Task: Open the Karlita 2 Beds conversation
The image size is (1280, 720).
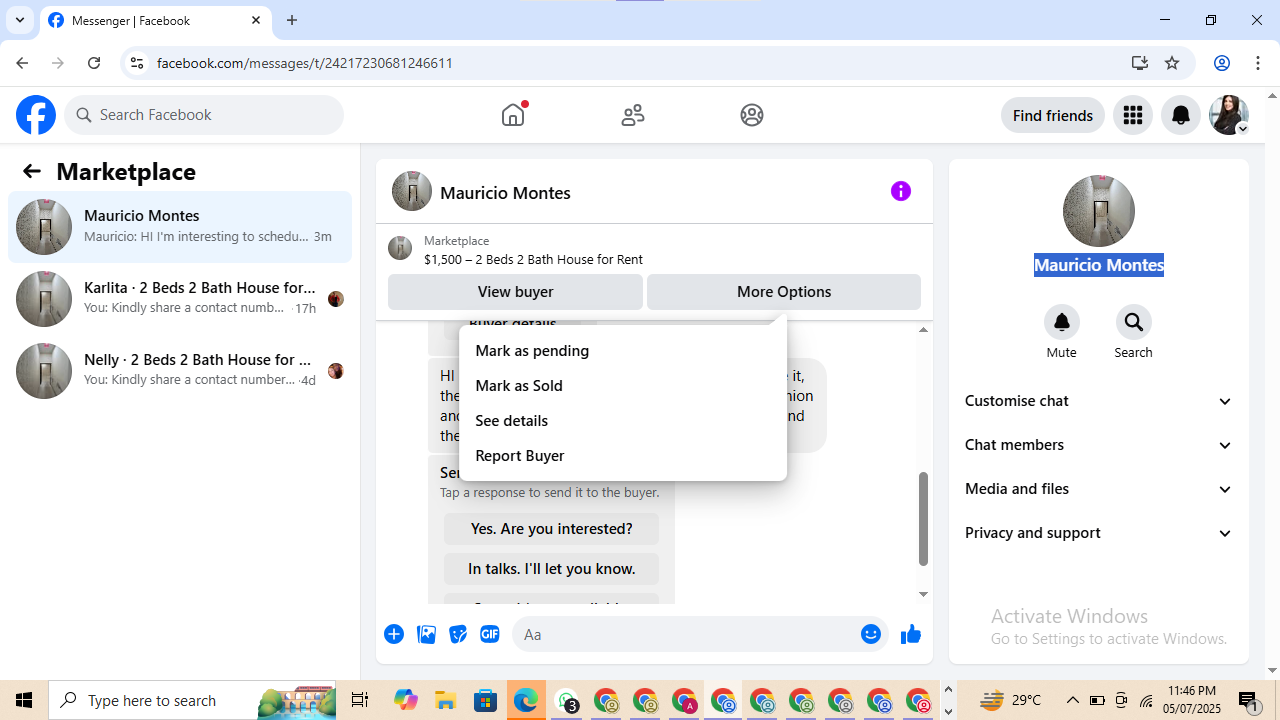Action: [x=180, y=299]
